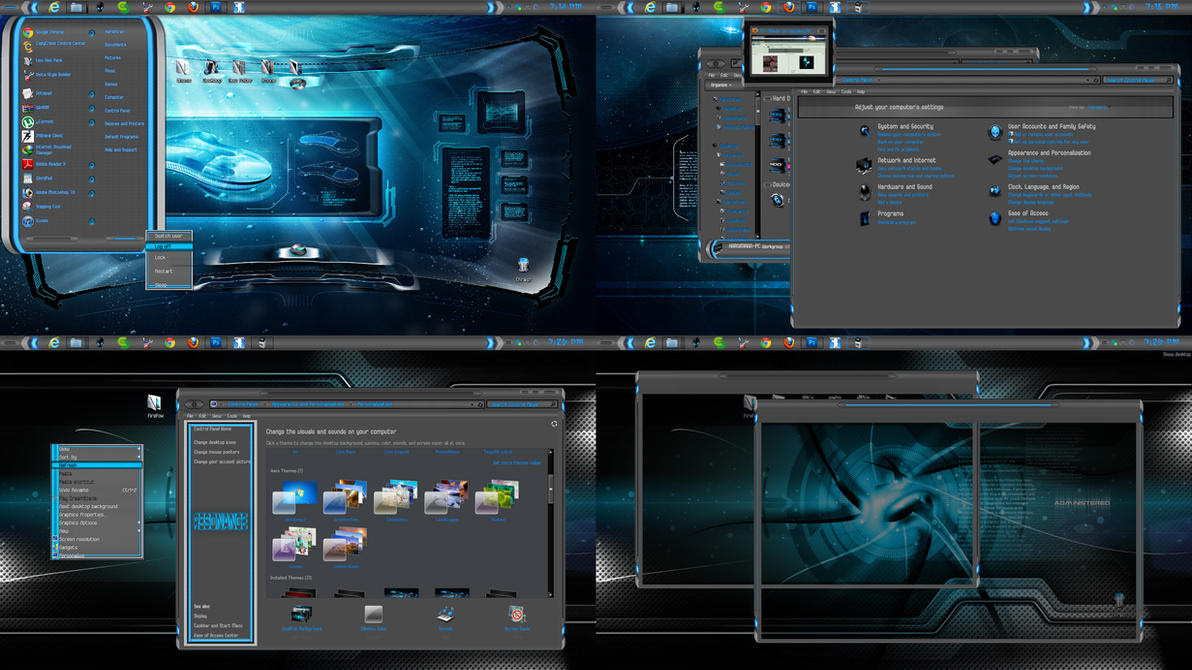Click Show desktop button in bottom-right screenshot

coord(1176,354)
